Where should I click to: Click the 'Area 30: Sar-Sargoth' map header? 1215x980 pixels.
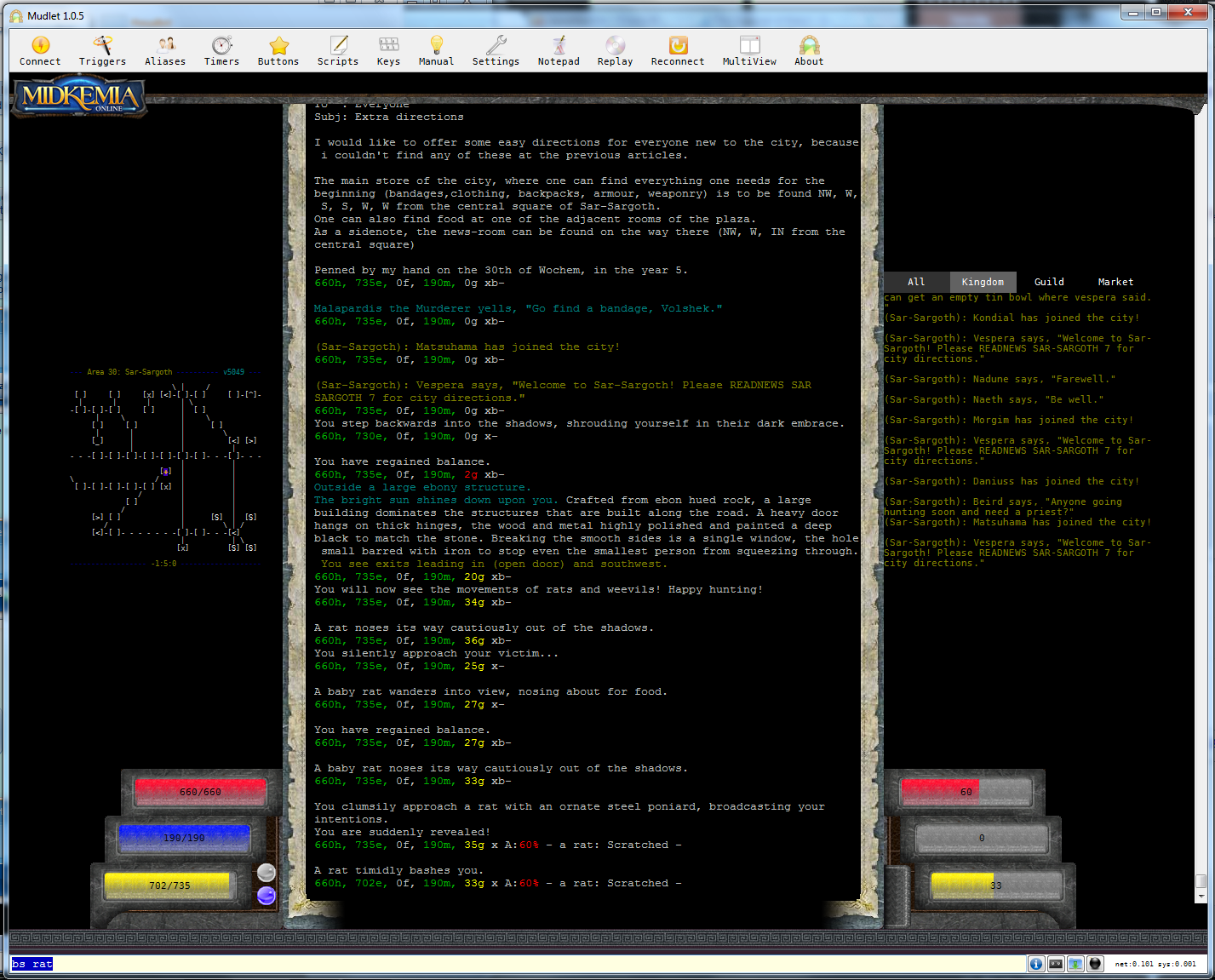pos(129,372)
